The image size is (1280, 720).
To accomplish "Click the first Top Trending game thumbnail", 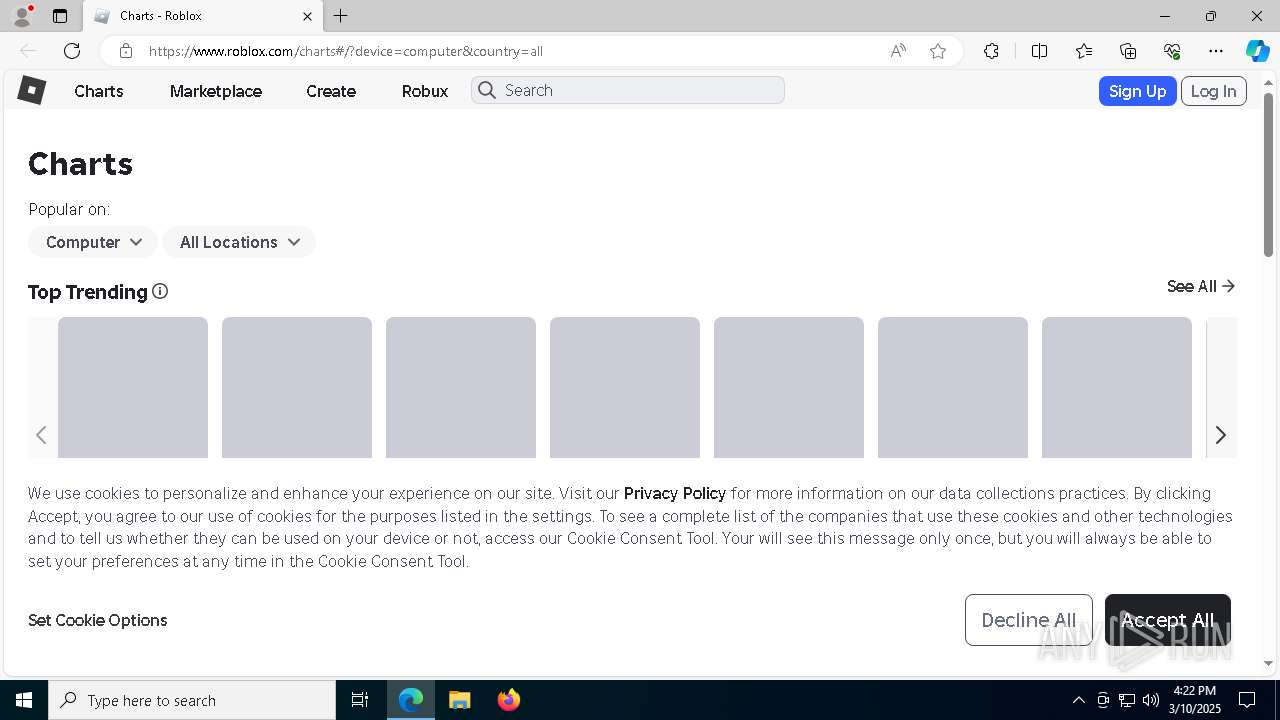I will coord(133,388).
